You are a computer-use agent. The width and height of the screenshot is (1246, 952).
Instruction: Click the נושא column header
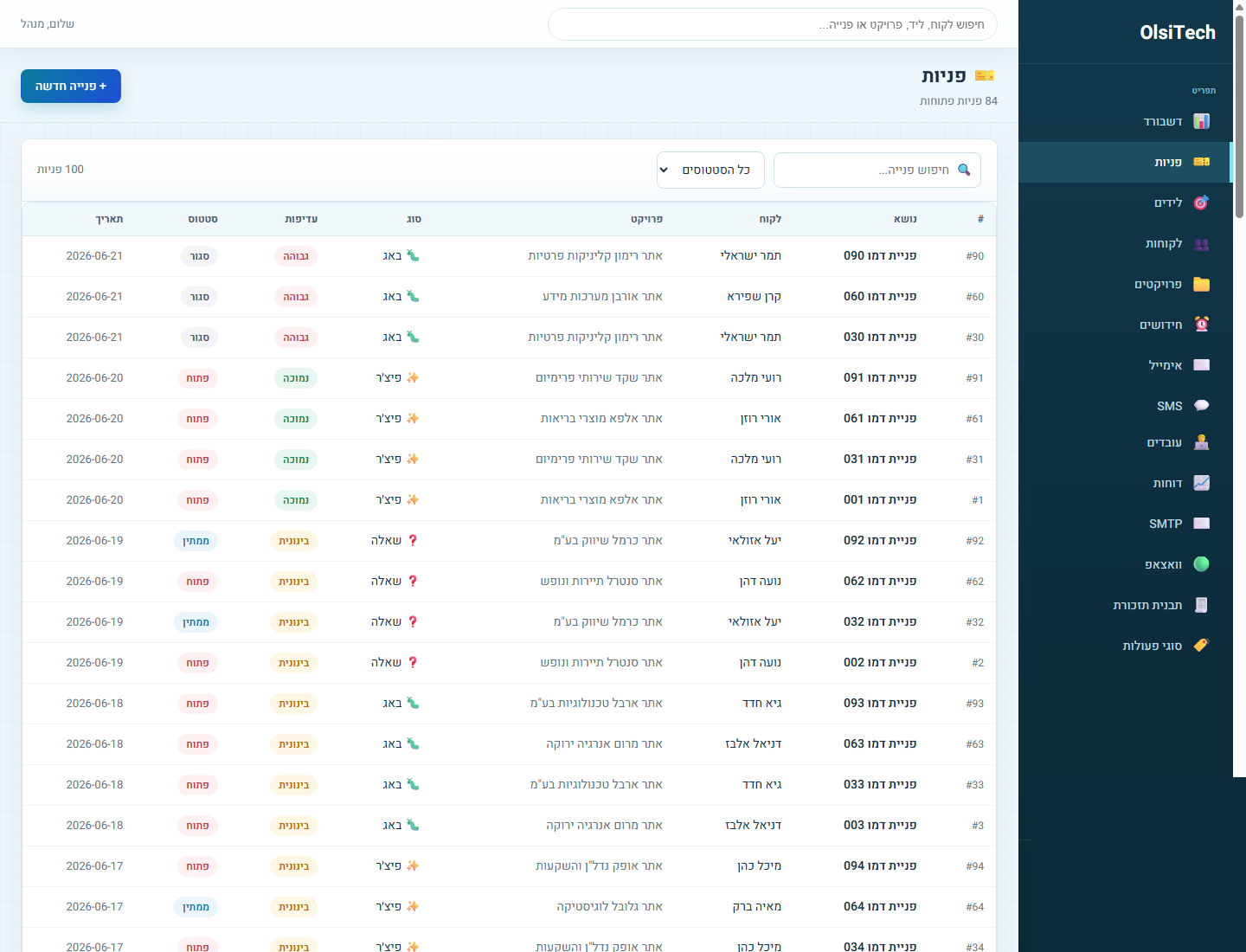tap(905, 219)
